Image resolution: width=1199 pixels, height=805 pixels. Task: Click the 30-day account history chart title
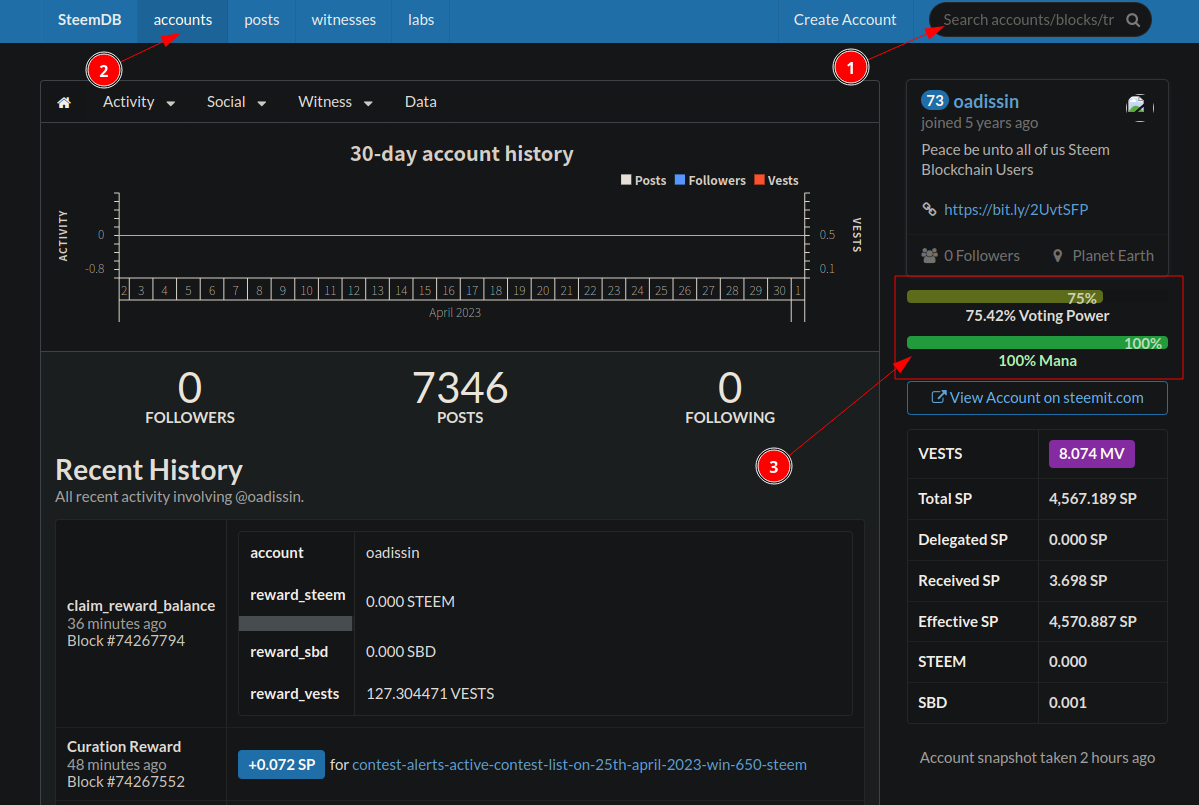pos(462,154)
